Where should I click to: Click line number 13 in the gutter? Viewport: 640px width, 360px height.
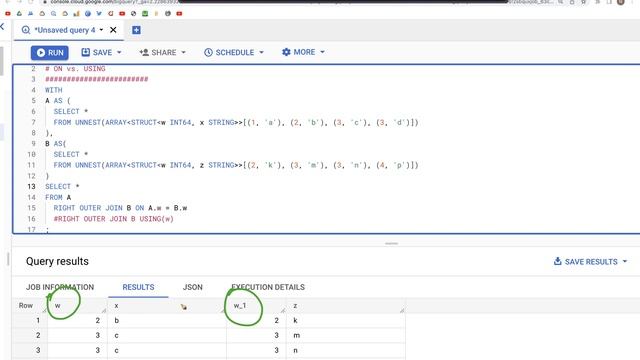click(31, 187)
